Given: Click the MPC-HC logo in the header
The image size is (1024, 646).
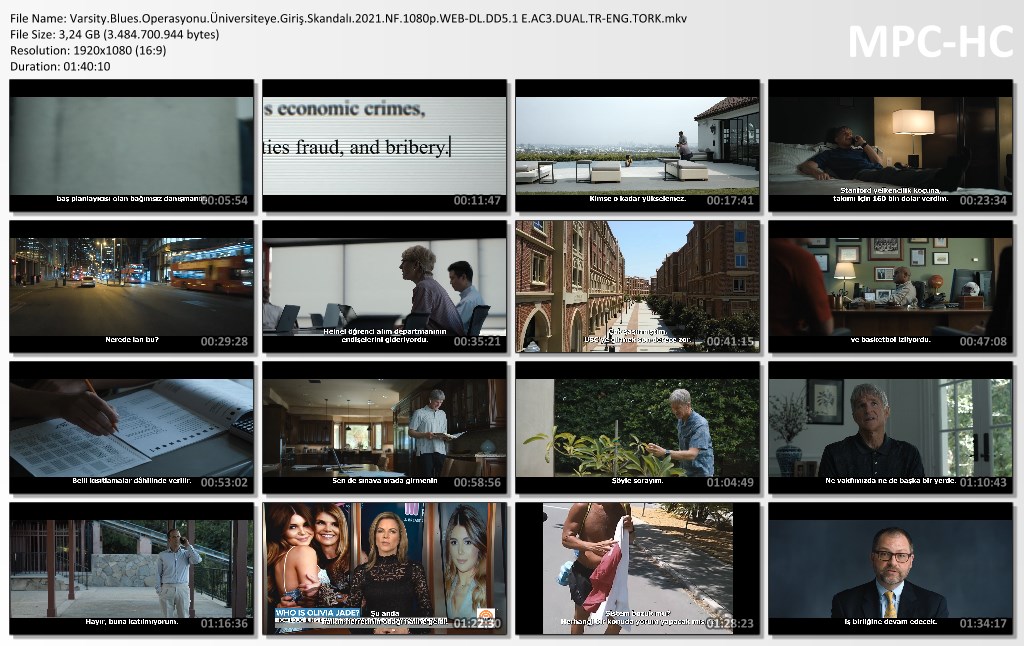Looking at the screenshot, I should point(929,41).
